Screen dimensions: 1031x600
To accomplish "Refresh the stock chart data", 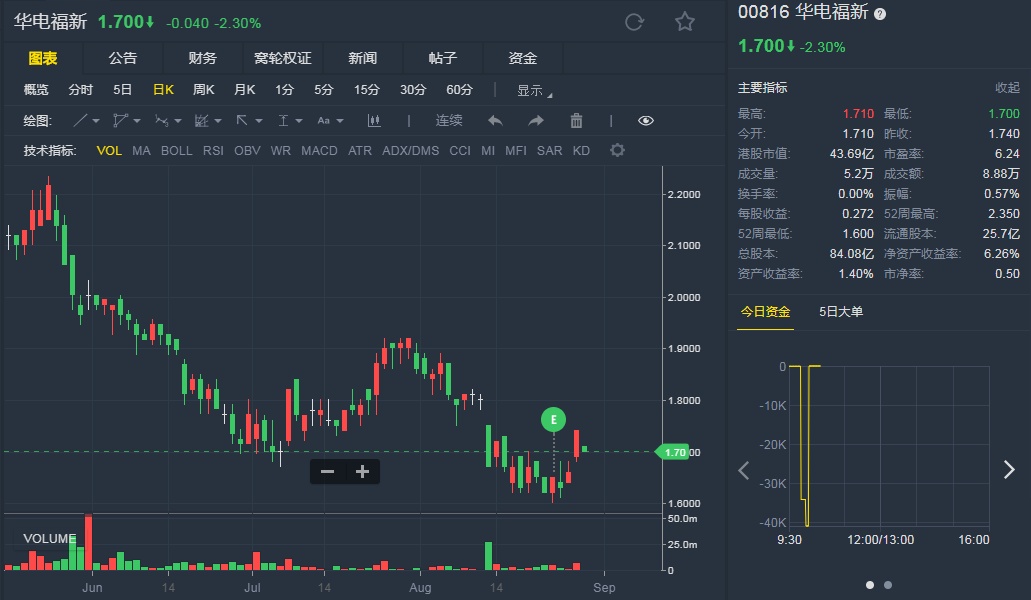I will (x=634, y=22).
